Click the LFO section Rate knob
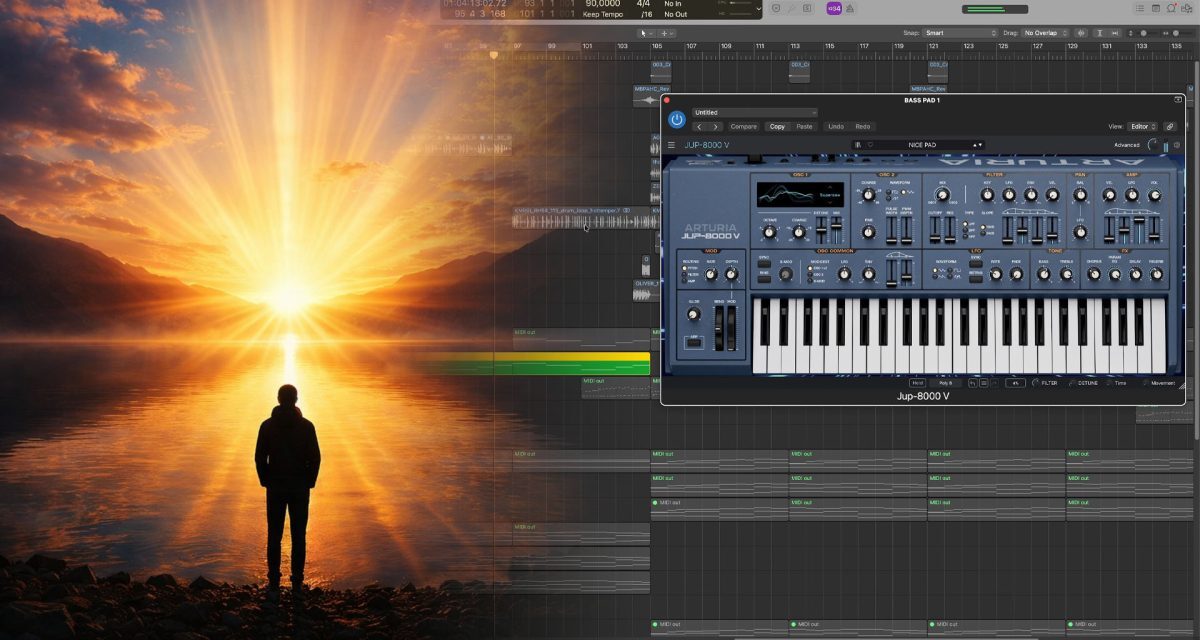 (x=996, y=274)
